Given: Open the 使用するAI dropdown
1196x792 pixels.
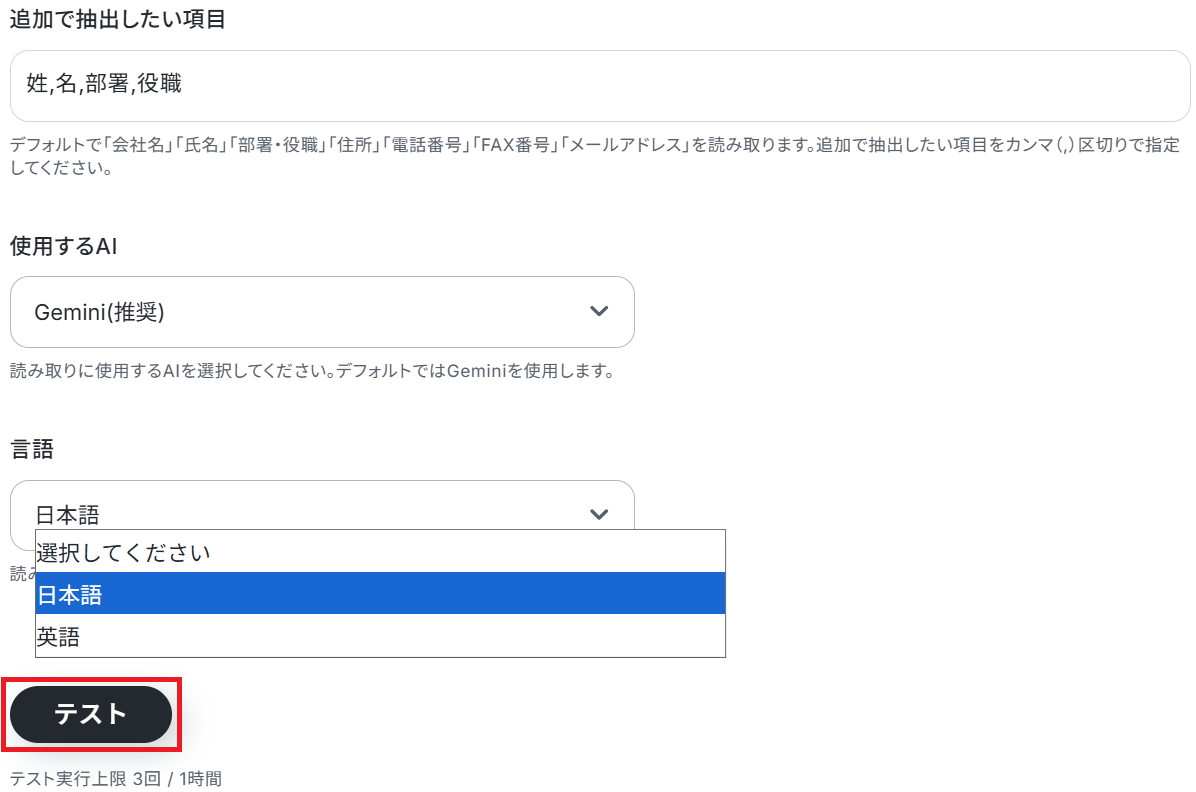Looking at the screenshot, I should point(321,312).
